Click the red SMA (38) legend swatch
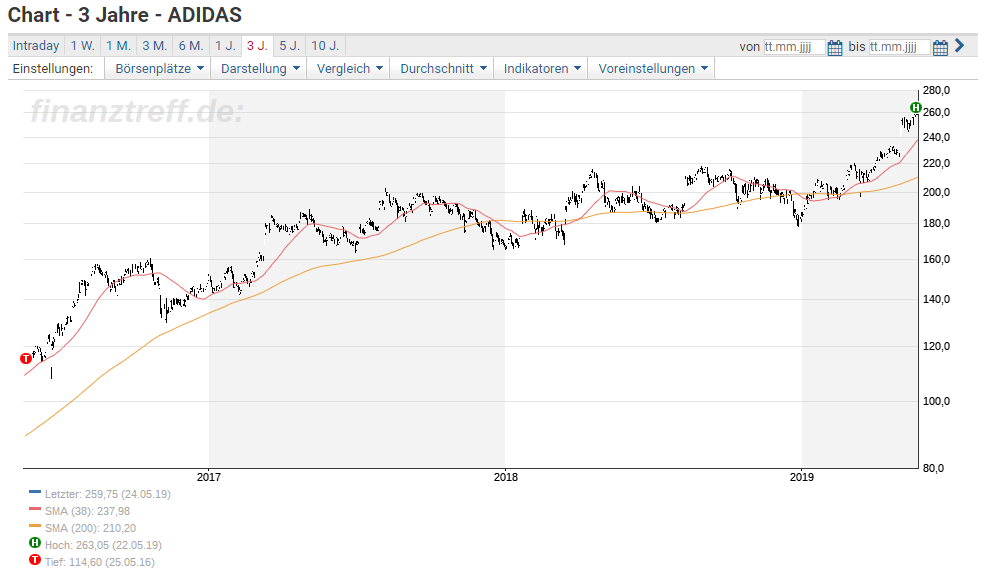 [35, 509]
